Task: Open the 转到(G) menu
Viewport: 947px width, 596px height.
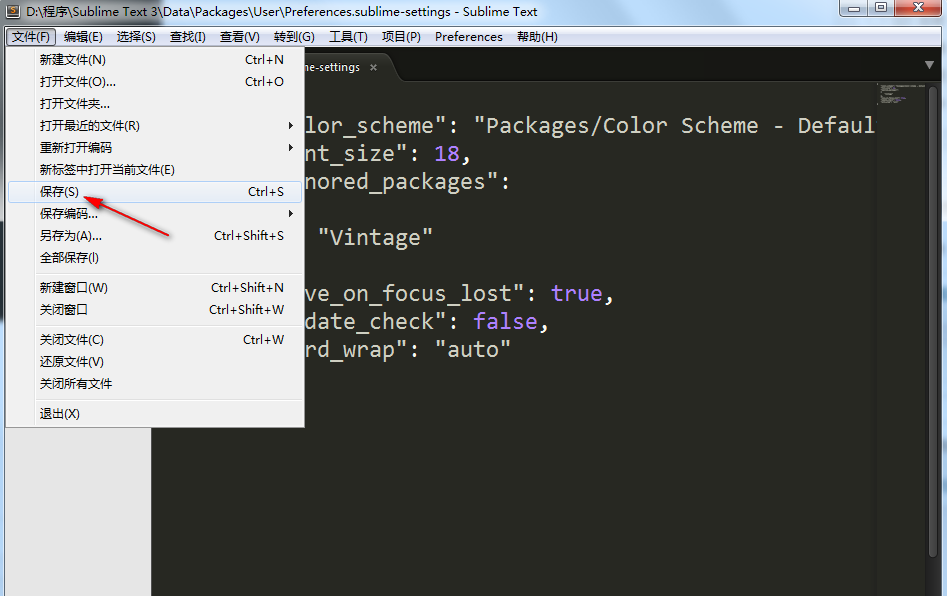Action: tap(294, 37)
